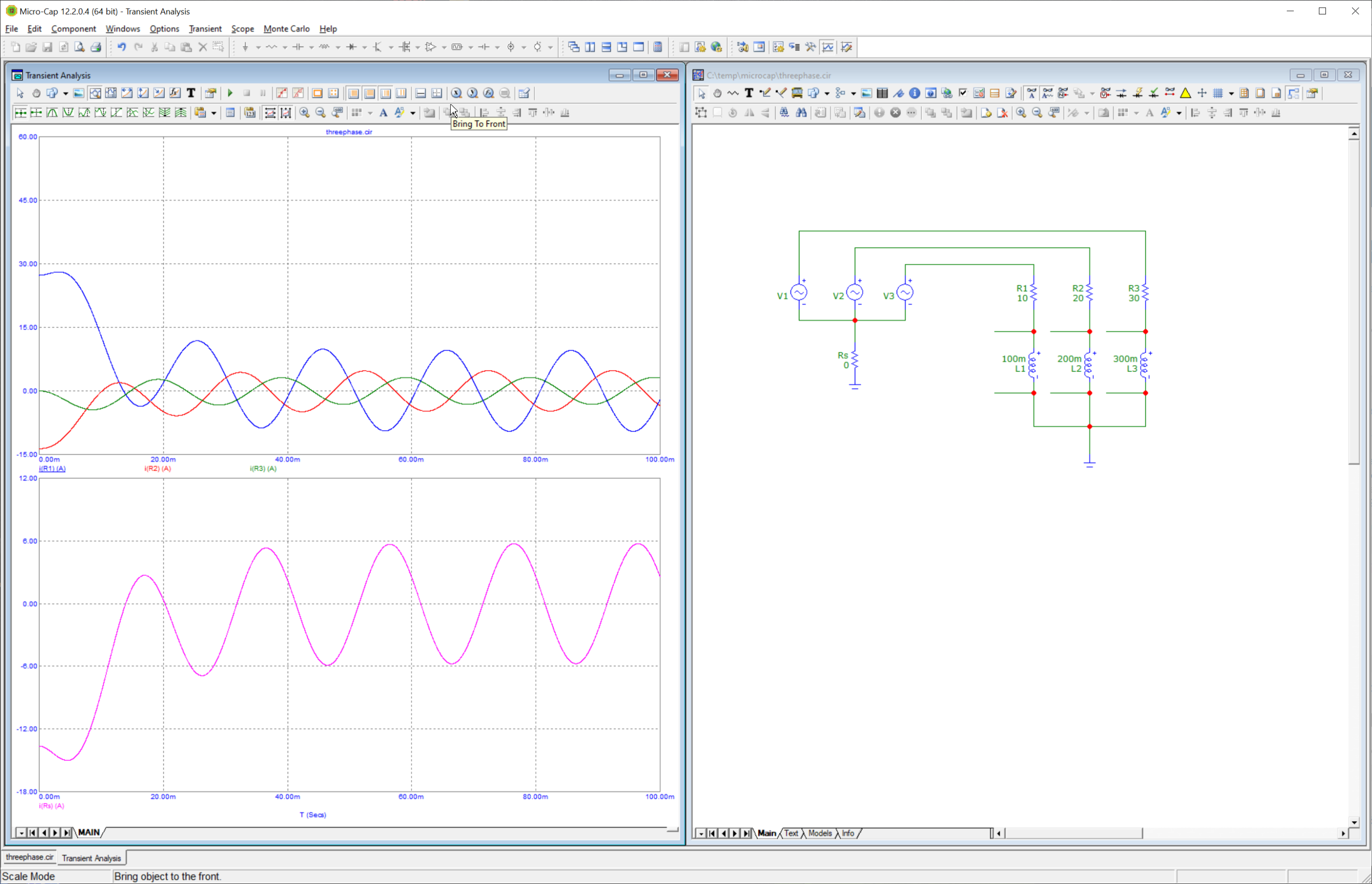Click the Find binoculars icon in schematic toolbar

coord(801,112)
